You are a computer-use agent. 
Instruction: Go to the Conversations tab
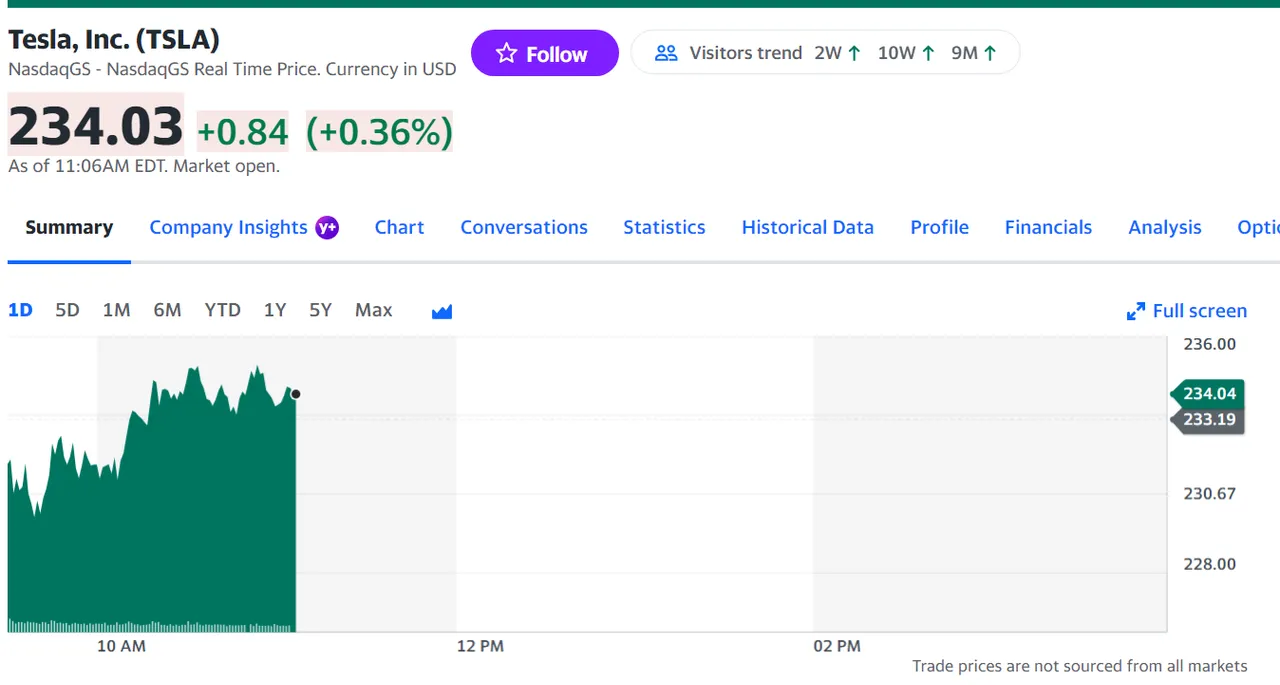[x=524, y=227]
